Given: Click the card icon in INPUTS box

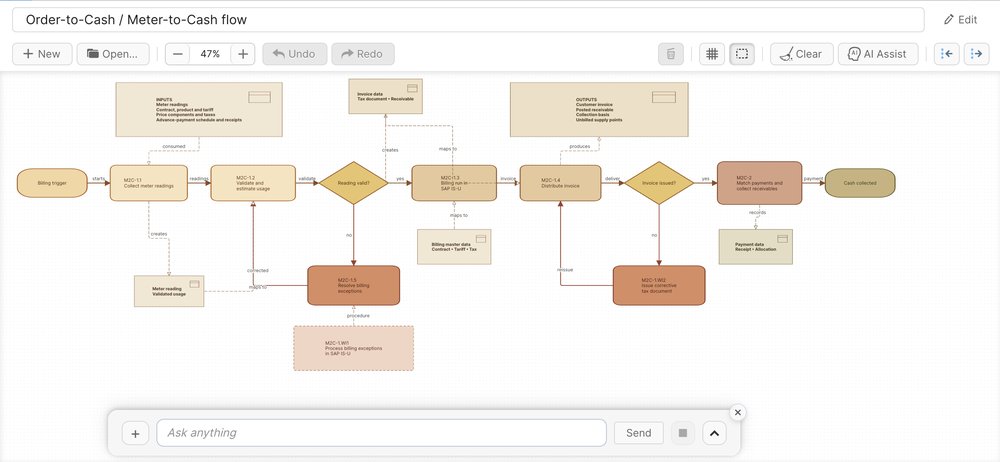Looking at the screenshot, I should (x=260, y=97).
